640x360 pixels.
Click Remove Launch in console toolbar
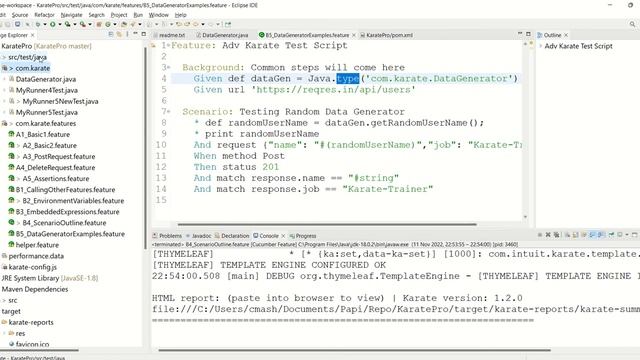point(548,235)
